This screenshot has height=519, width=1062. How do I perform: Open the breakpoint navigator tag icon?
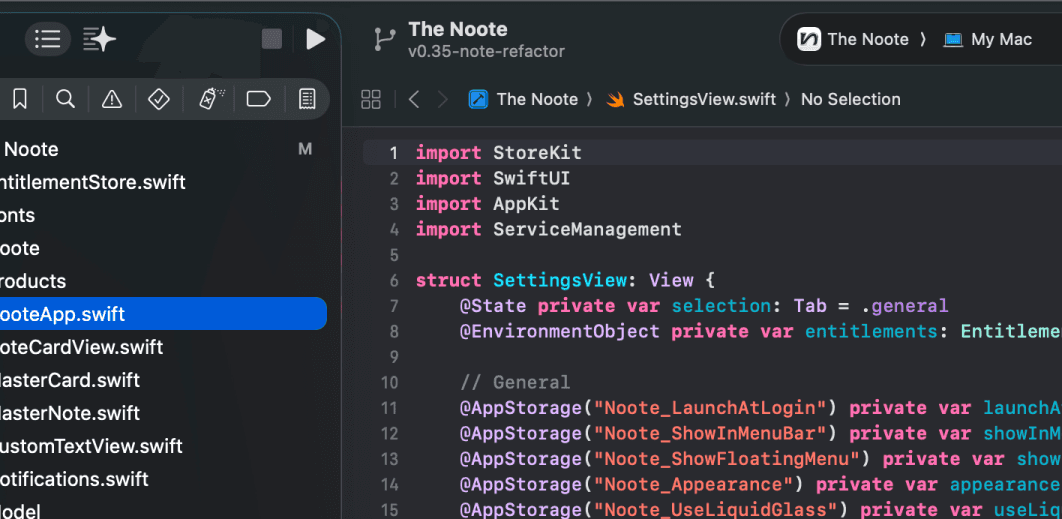tap(258, 100)
